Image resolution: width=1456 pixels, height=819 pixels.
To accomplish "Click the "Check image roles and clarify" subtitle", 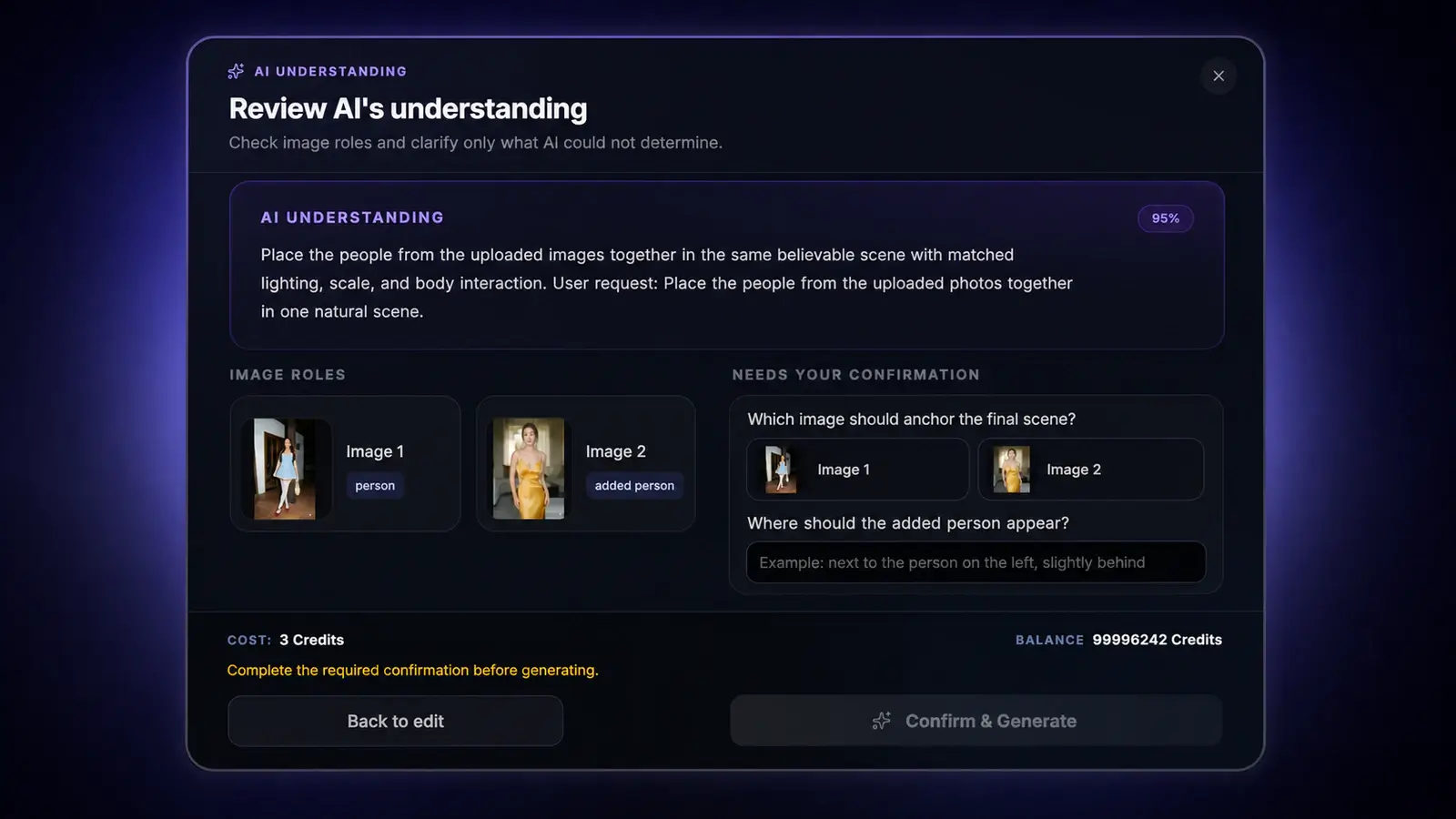I will point(476,143).
